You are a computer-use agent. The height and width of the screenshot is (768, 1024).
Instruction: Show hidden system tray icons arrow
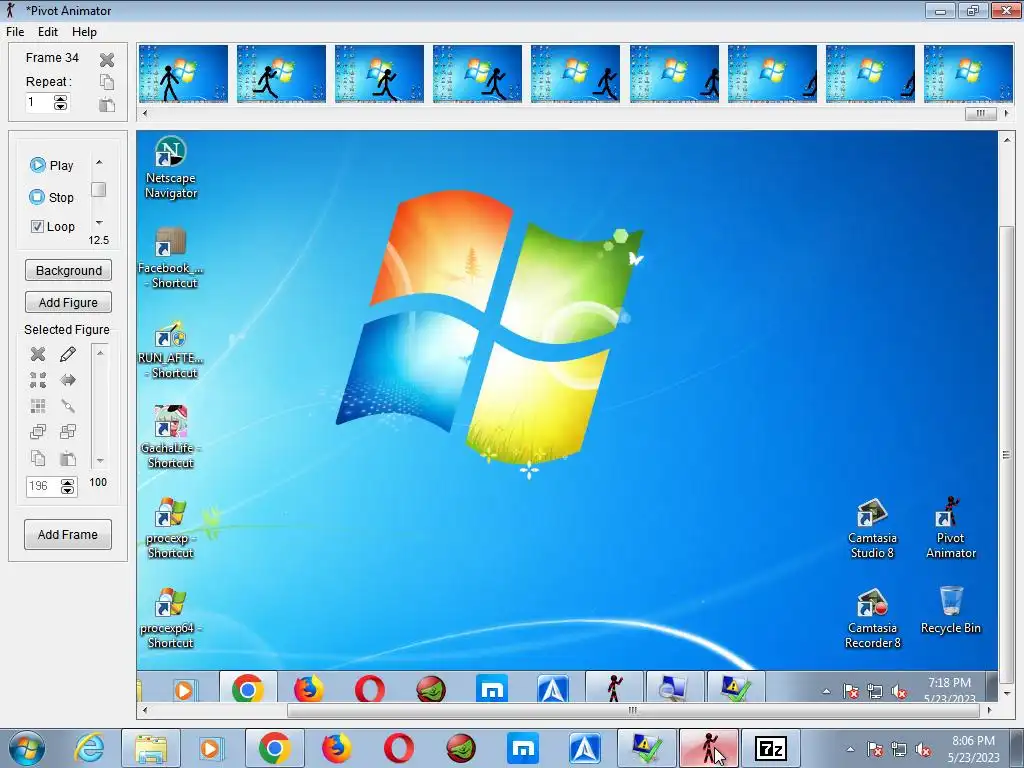(x=850, y=749)
